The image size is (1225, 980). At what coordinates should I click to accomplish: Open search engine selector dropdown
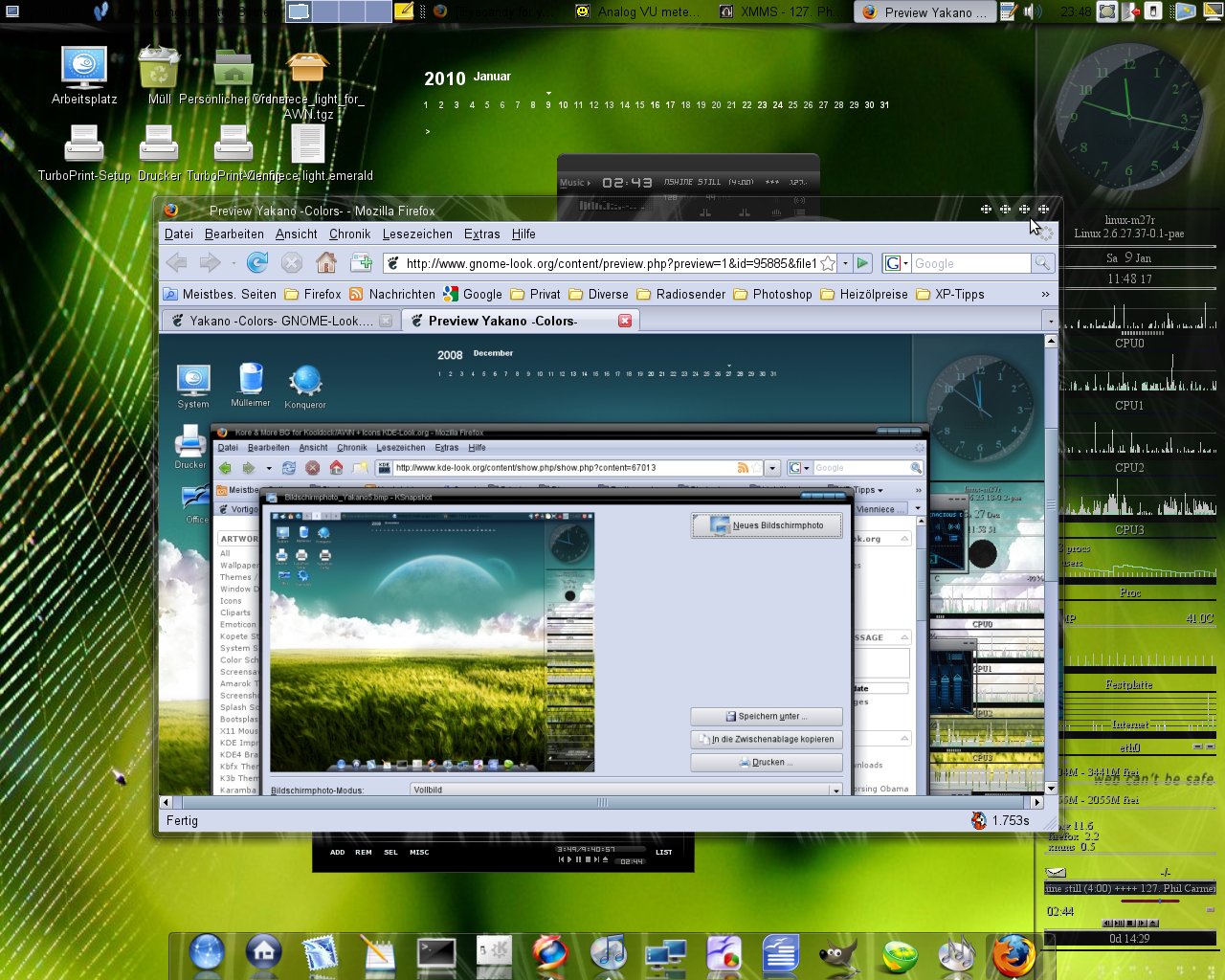point(896,263)
